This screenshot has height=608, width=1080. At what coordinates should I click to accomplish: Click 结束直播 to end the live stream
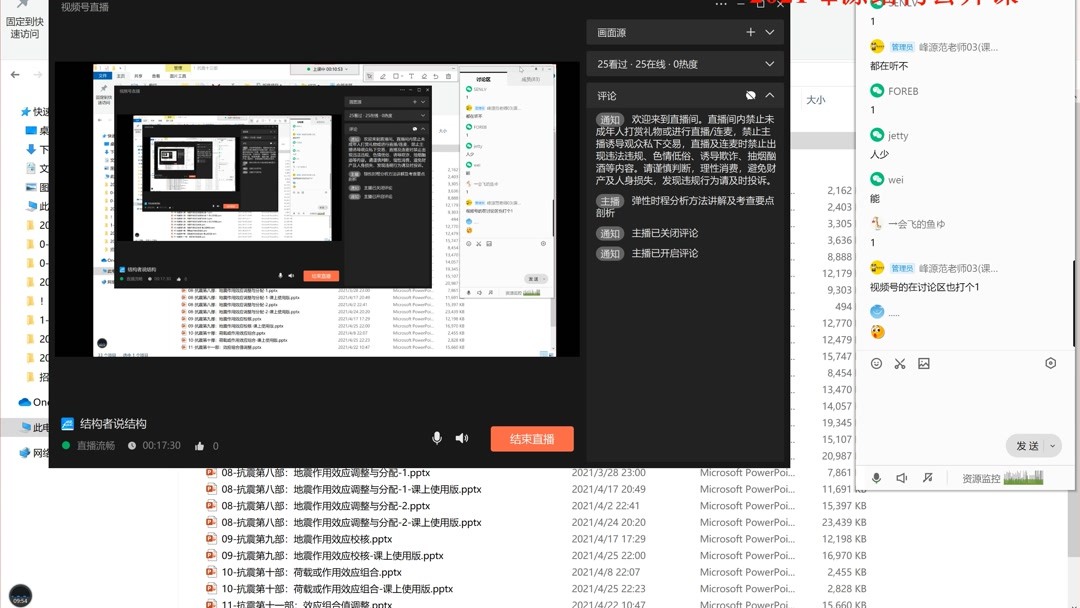531,439
